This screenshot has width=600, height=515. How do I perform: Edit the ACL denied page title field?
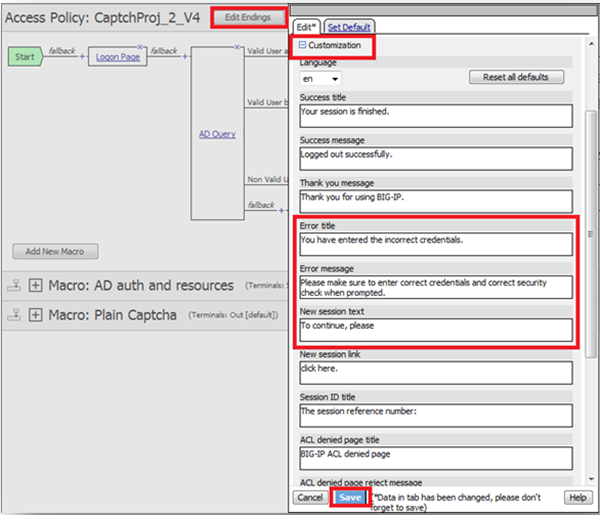click(x=436, y=459)
